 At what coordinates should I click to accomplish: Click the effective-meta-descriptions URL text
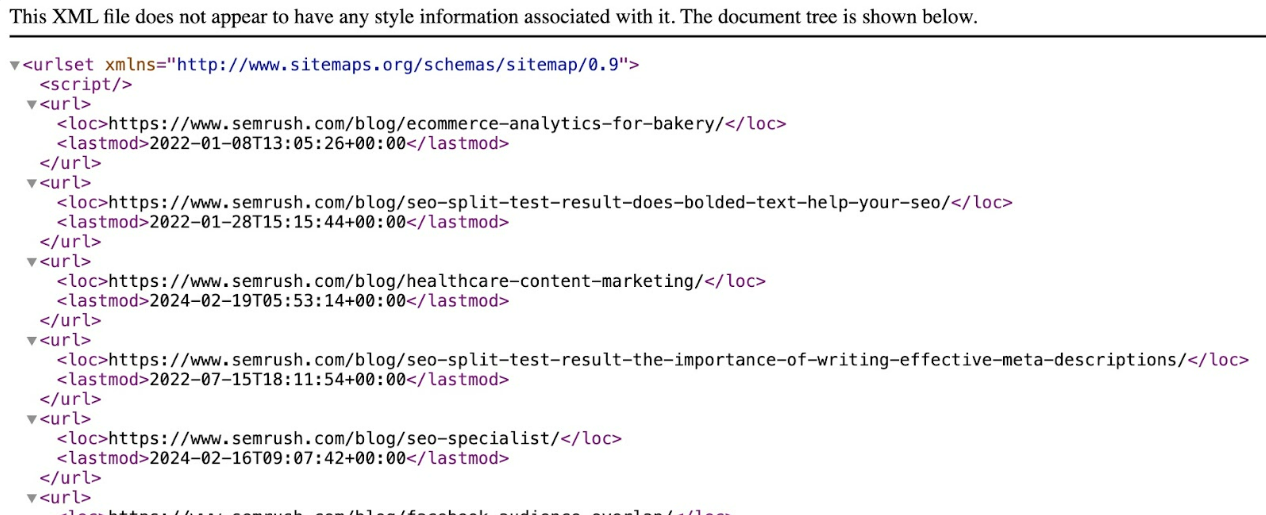(x=646, y=359)
